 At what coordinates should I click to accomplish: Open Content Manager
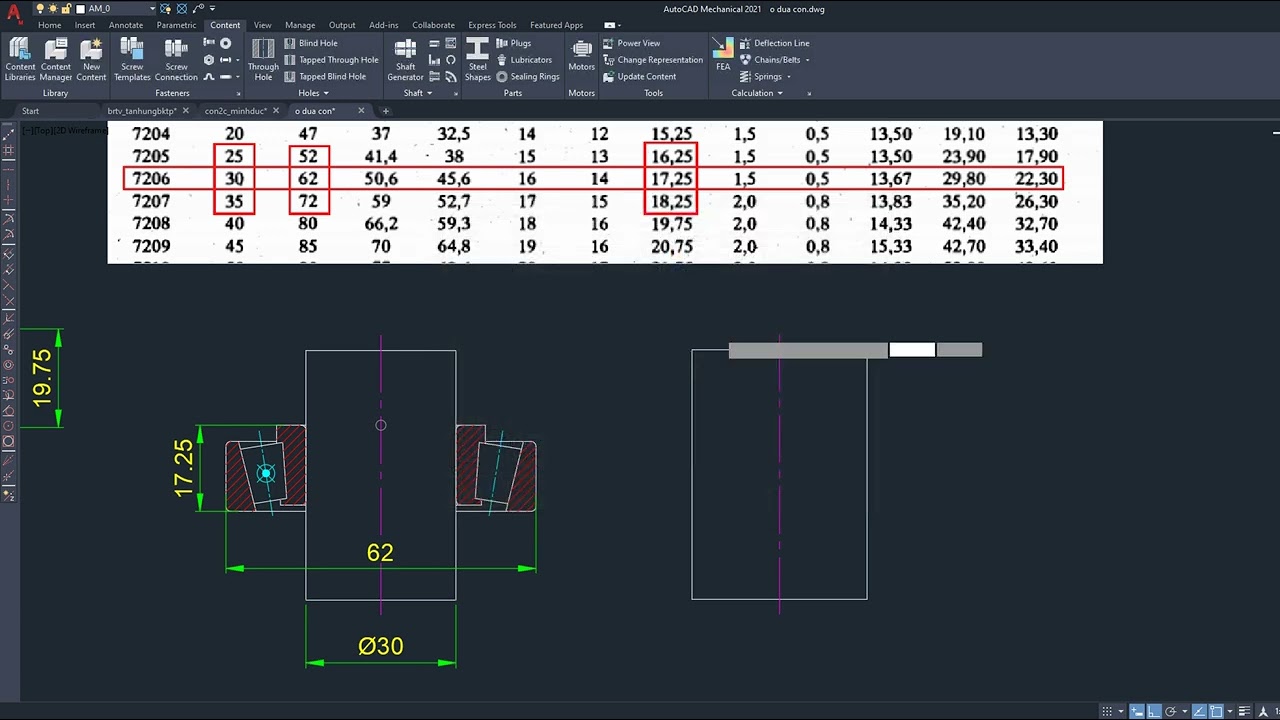[x=56, y=60]
